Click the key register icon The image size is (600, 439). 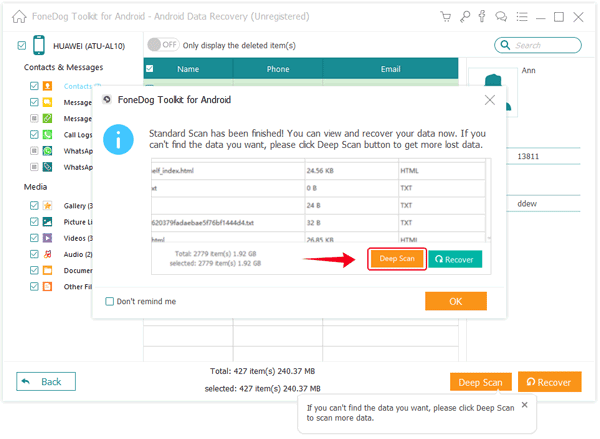pyautogui.click(x=465, y=16)
